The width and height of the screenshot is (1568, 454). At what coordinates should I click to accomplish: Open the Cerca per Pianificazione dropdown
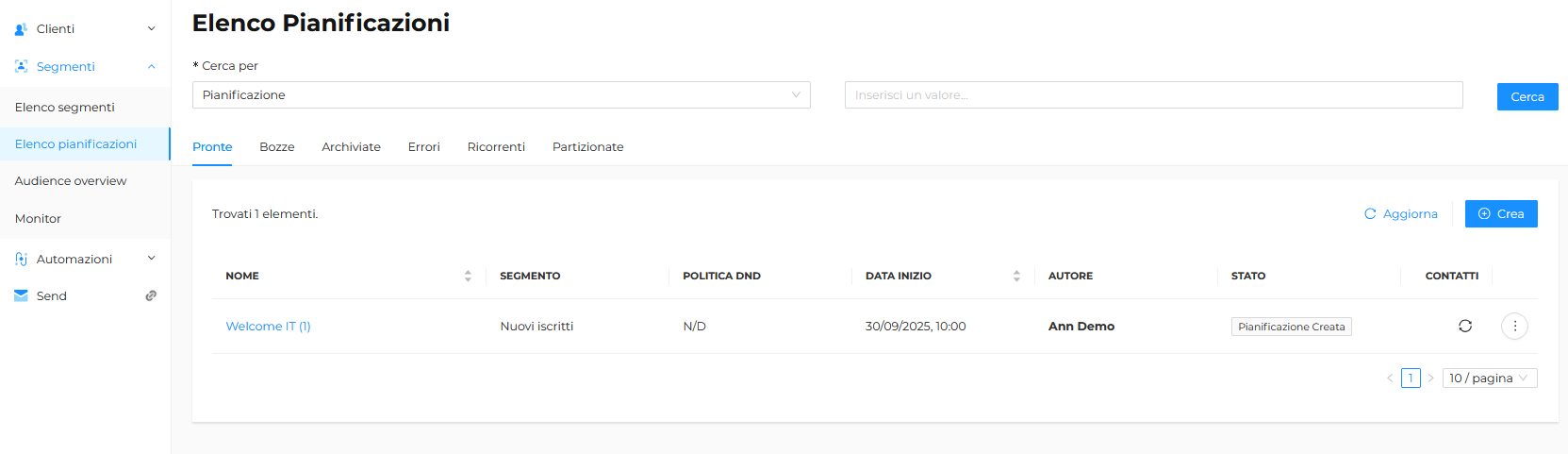502,94
